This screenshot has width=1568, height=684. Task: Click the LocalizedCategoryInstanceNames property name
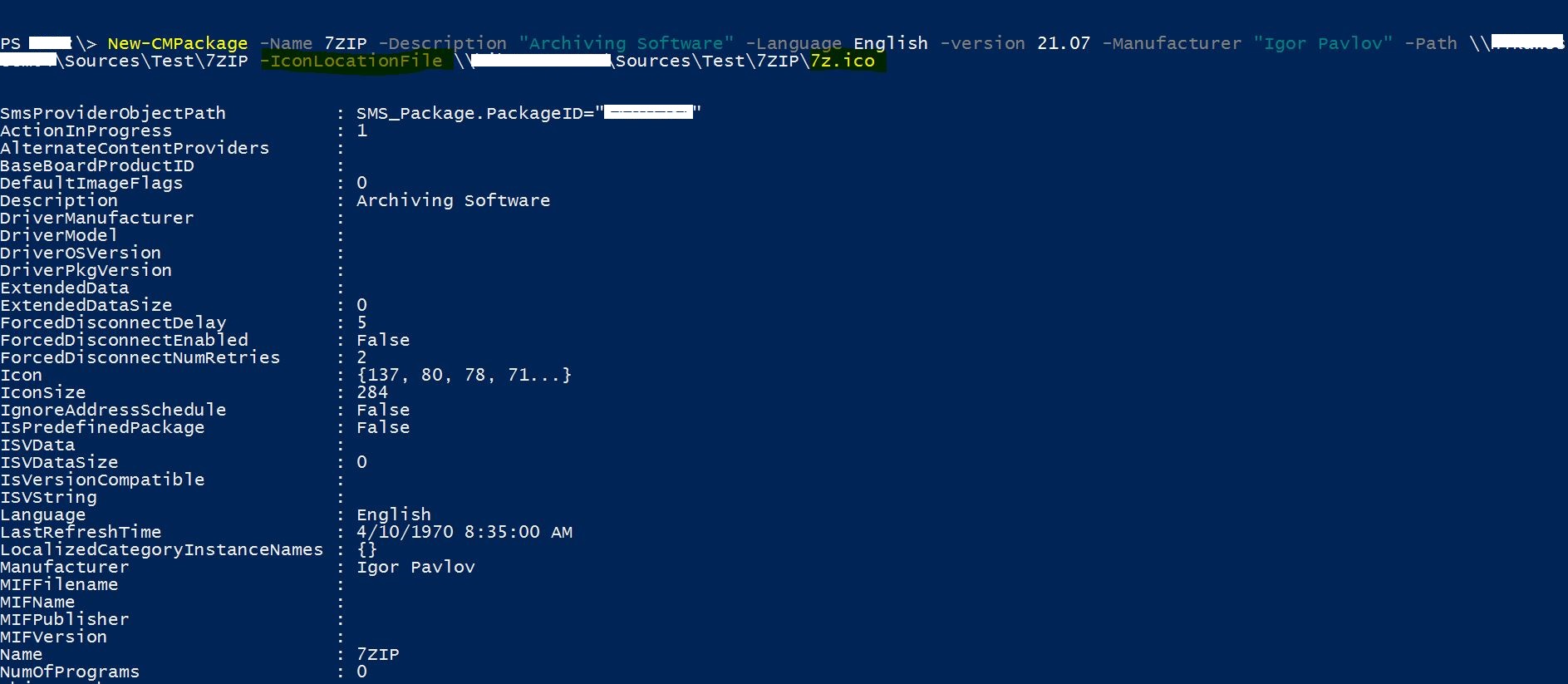click(162, 549)
